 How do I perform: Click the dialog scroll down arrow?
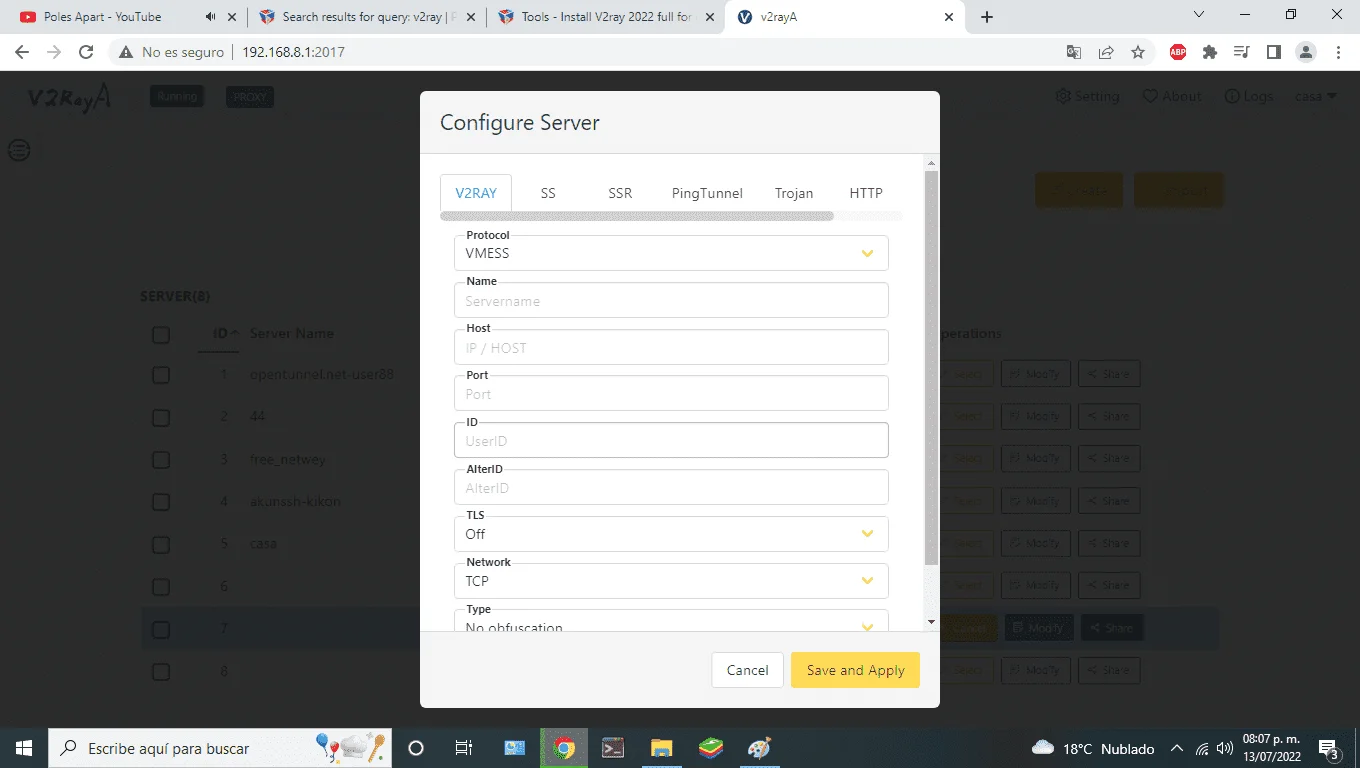click(932, 622)
